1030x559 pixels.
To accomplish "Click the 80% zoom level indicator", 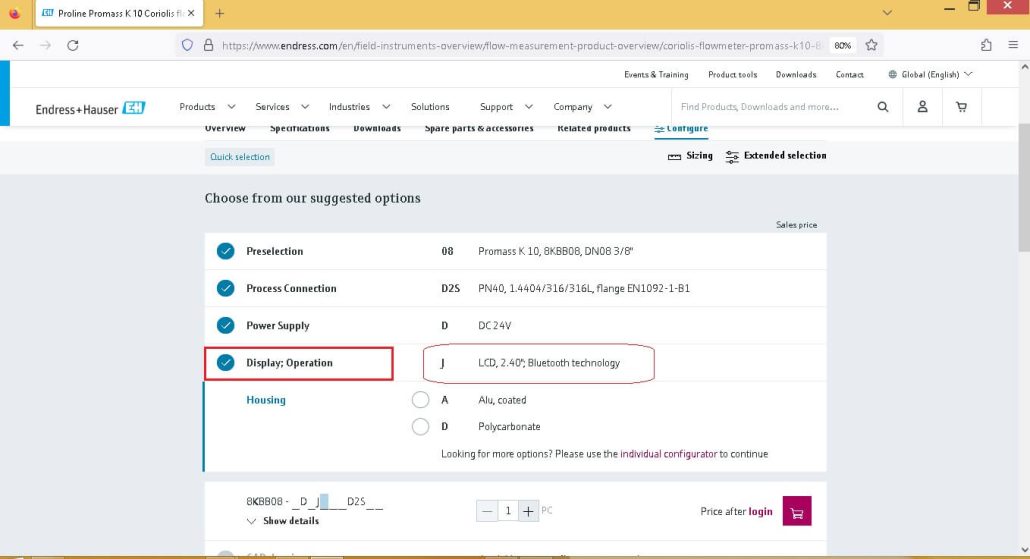I will [x=842, y=45].
